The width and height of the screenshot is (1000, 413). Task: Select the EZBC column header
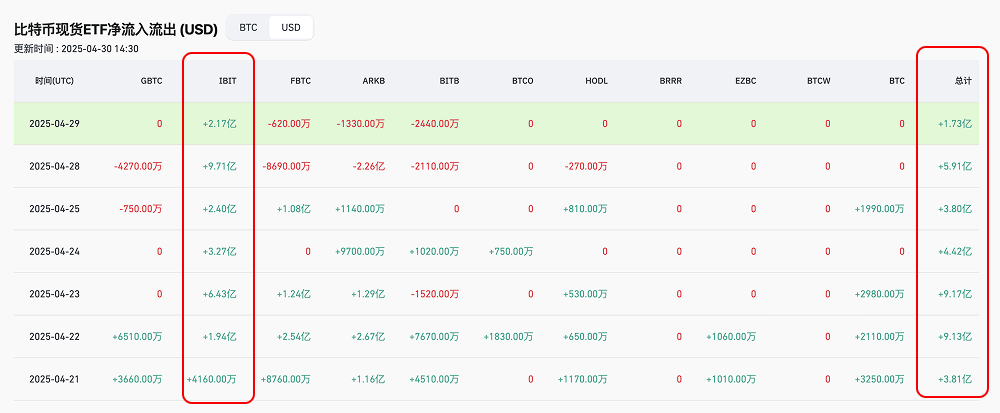pos(745,80)
